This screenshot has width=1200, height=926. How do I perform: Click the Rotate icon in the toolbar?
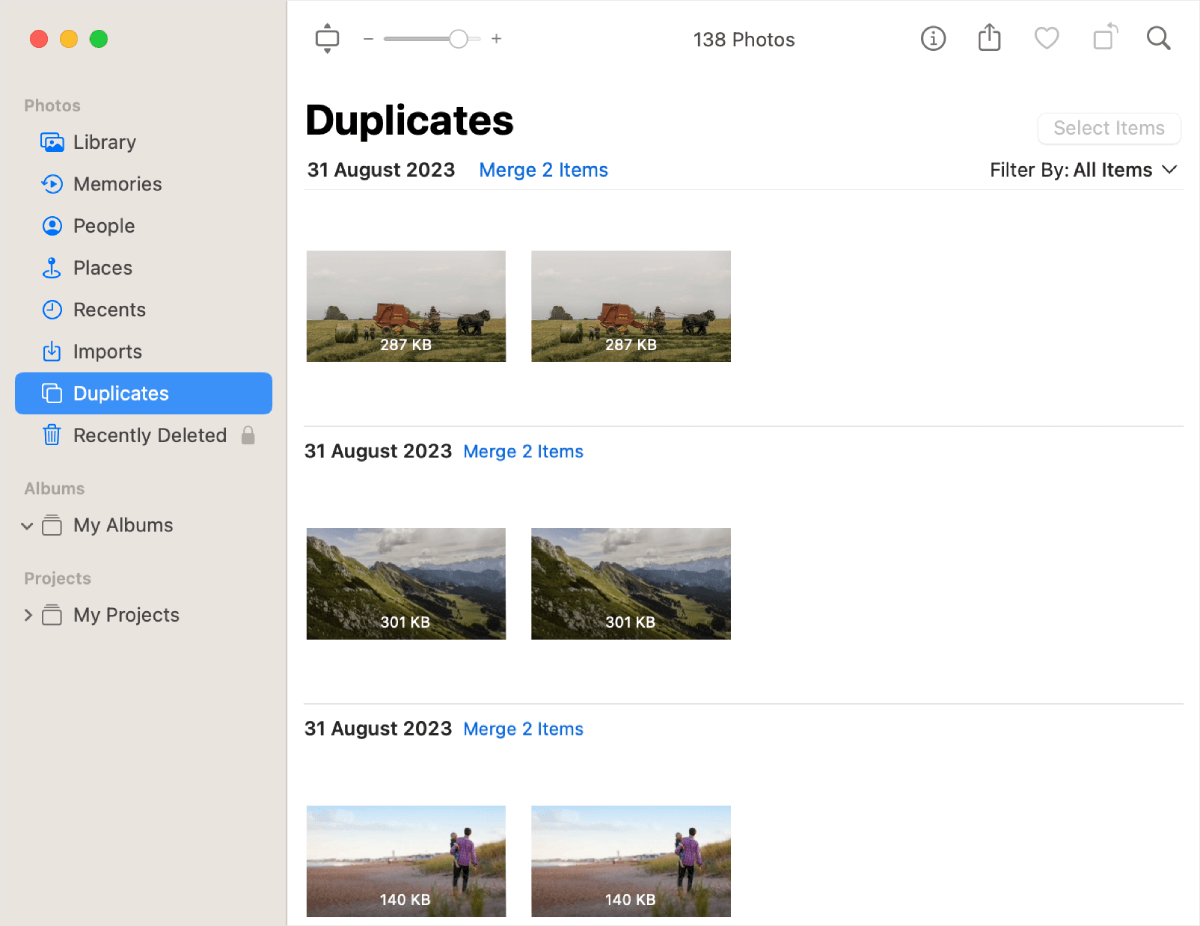click(1104, 37)
